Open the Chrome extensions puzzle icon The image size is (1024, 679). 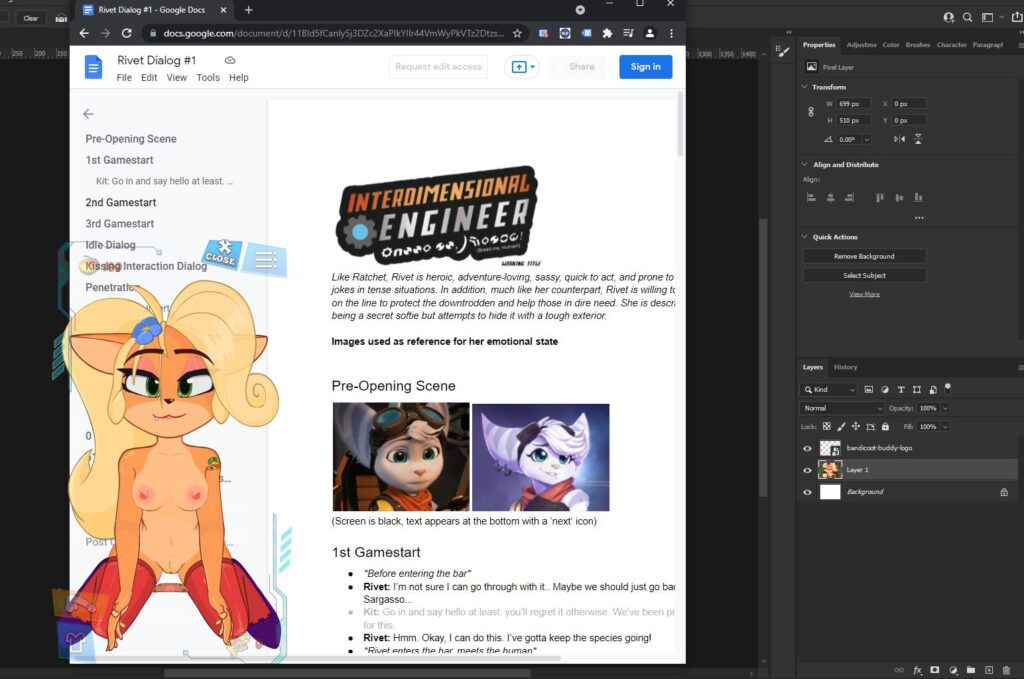tap(607, 33)
